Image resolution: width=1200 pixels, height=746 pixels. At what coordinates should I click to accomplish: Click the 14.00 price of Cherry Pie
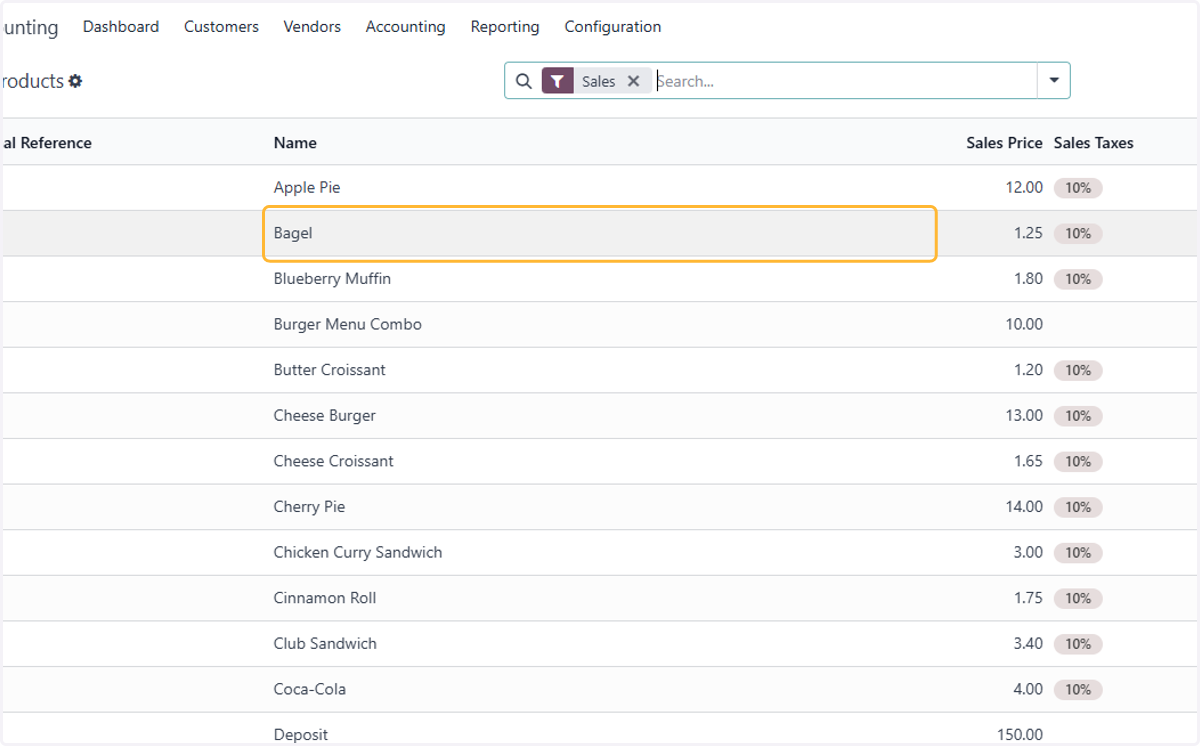1024,507
